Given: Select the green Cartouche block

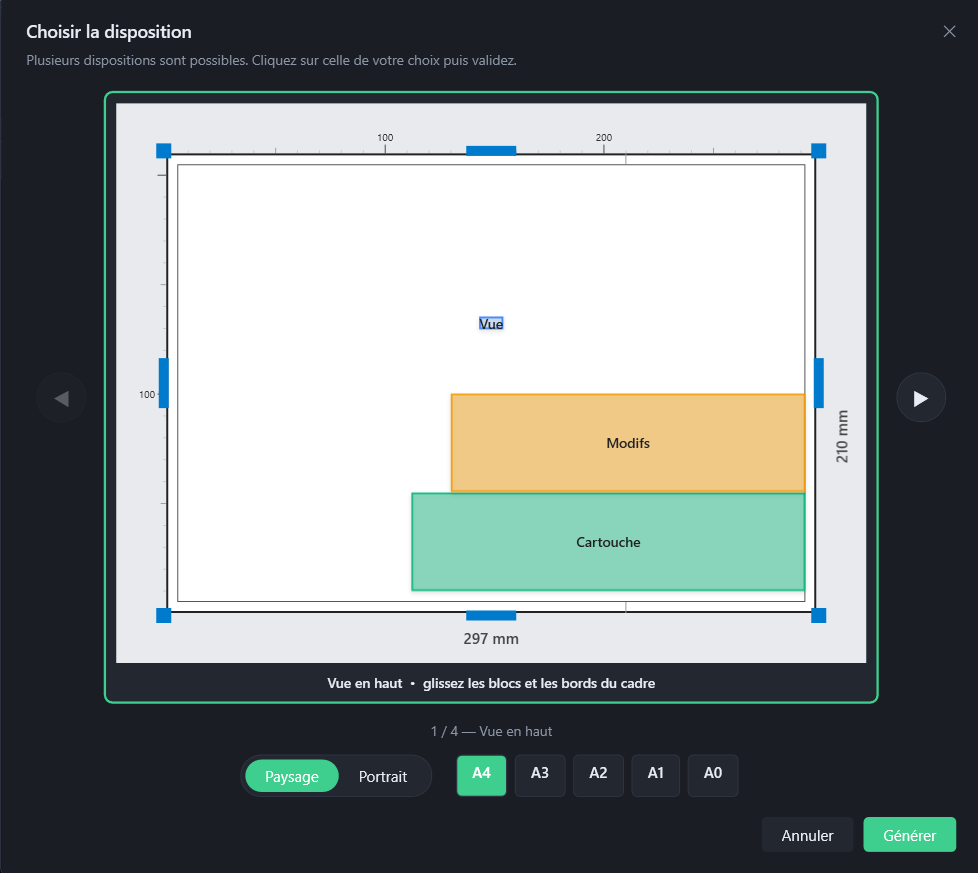Looking at the screenshot, I should coord(608,542).
